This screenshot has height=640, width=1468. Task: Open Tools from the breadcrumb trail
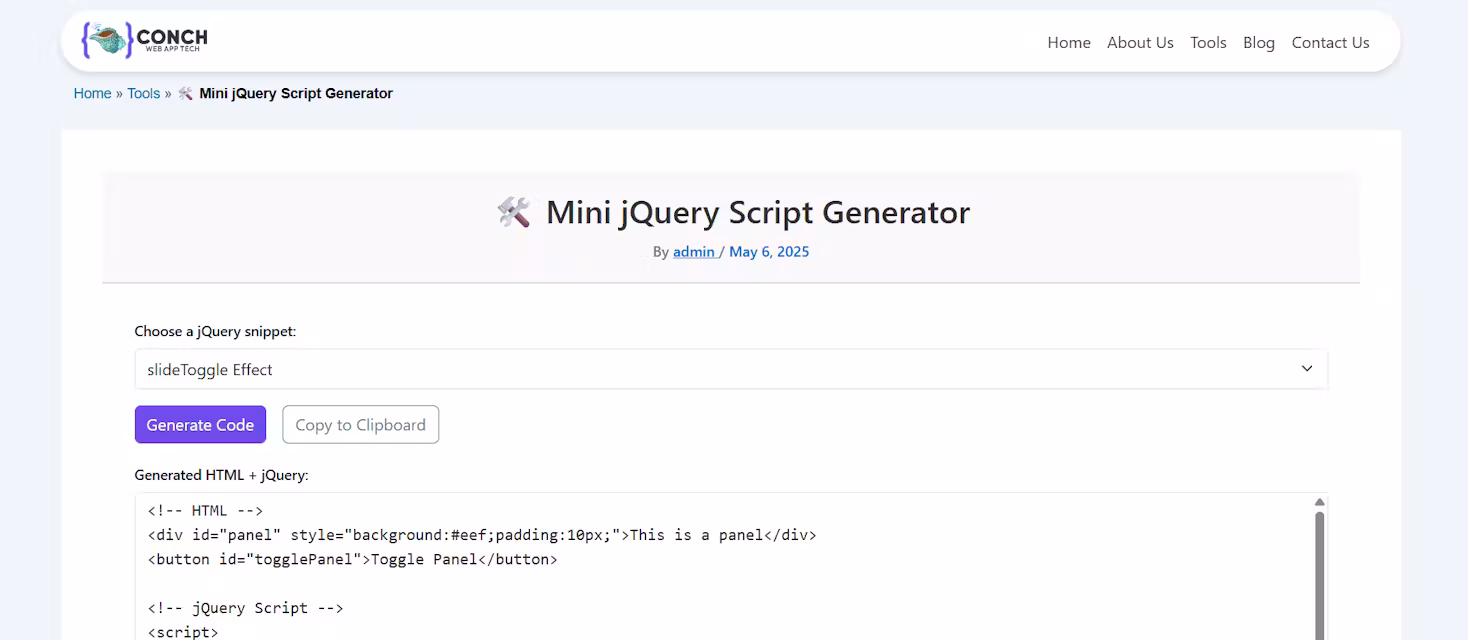(143, 92)
